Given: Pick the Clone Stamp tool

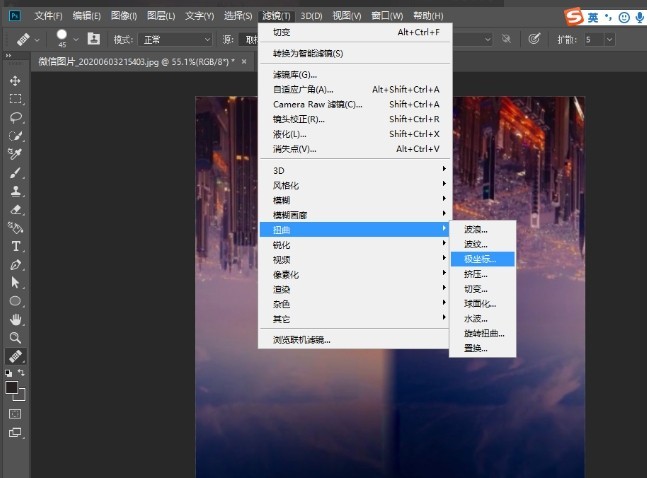Looking at the screenshot, I should 15,191.
